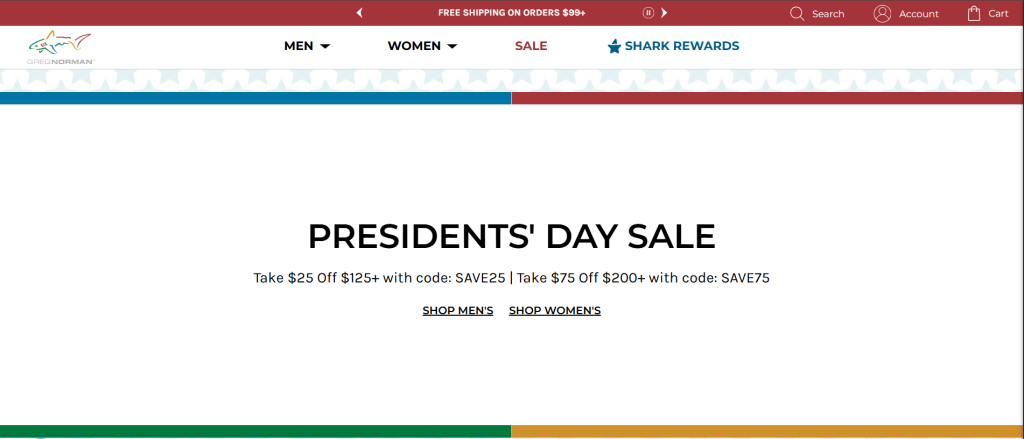This screenshot has height=439, width=1024.
Task: Open the shopping bag Cart icon
Action: tap(974, 13)
